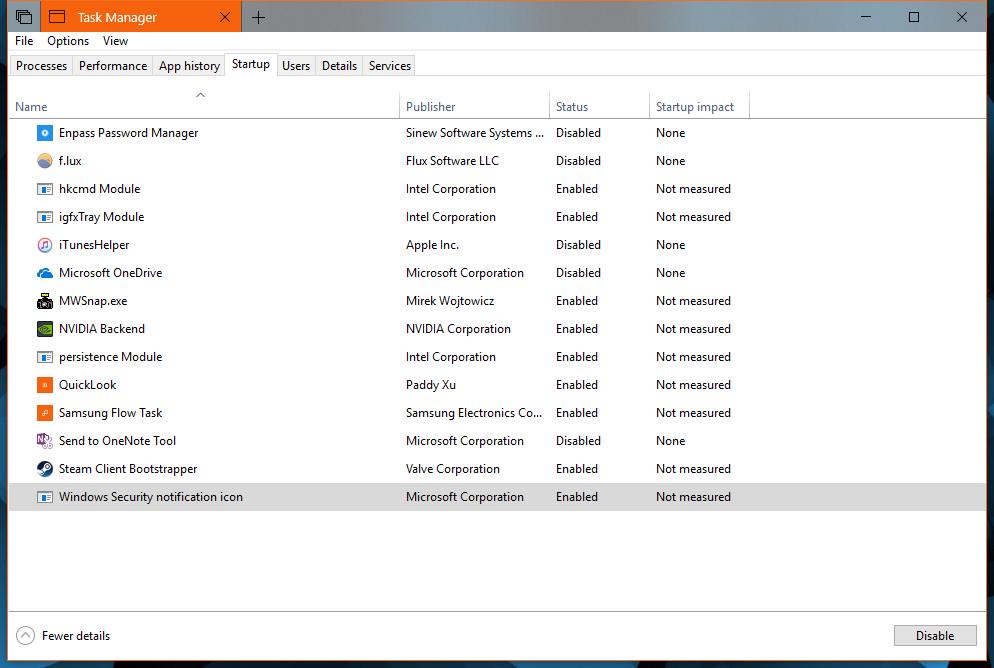The image size is (994, 668).
Task: Click publisher Sinew Software Systems
Action: [475, 133]
